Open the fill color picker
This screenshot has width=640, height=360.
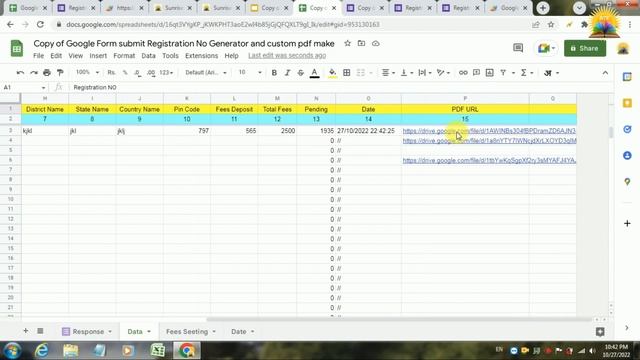click(x=332, y=73)
